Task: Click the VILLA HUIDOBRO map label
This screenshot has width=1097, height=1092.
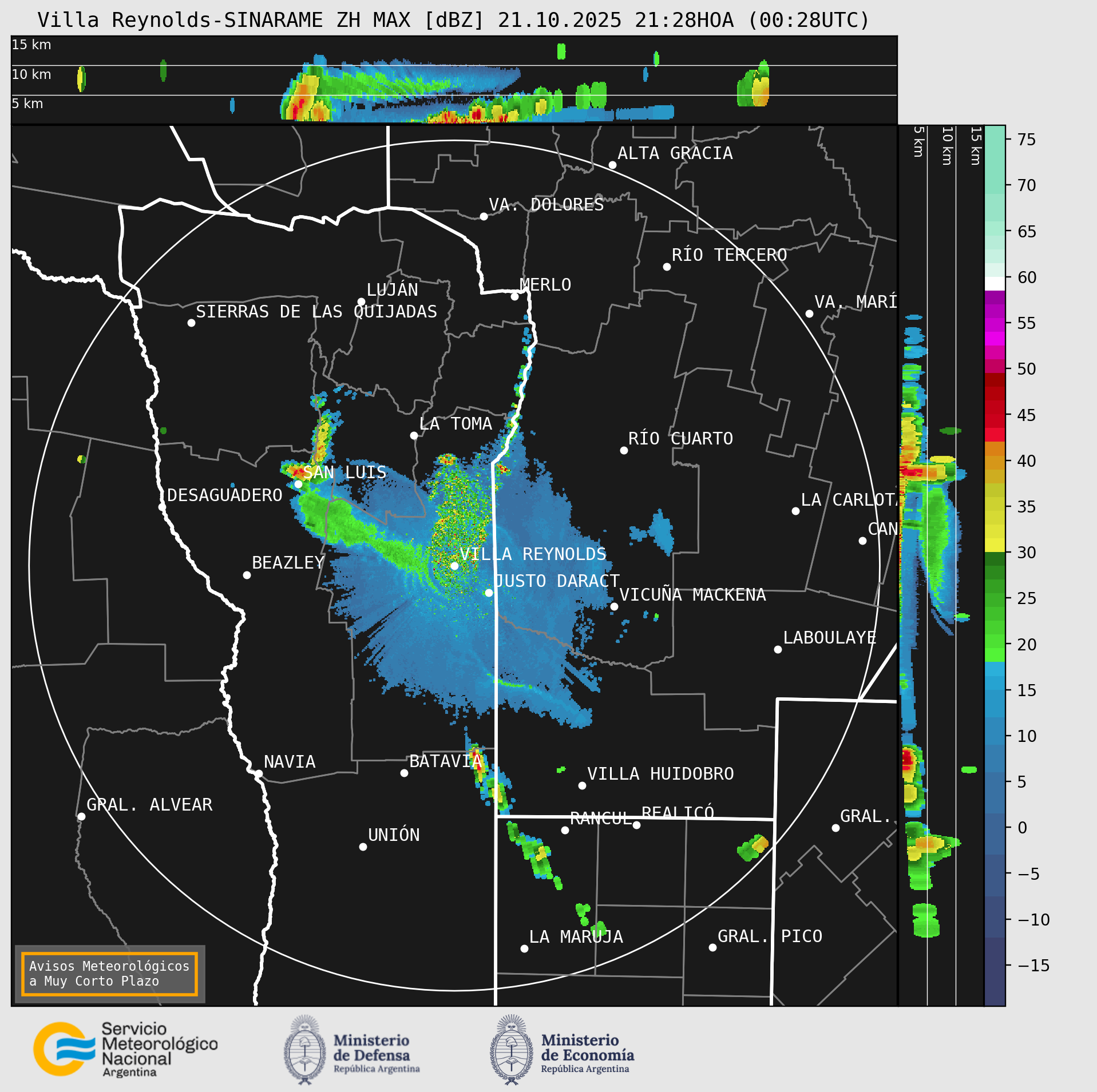Action: coord(660,773)
